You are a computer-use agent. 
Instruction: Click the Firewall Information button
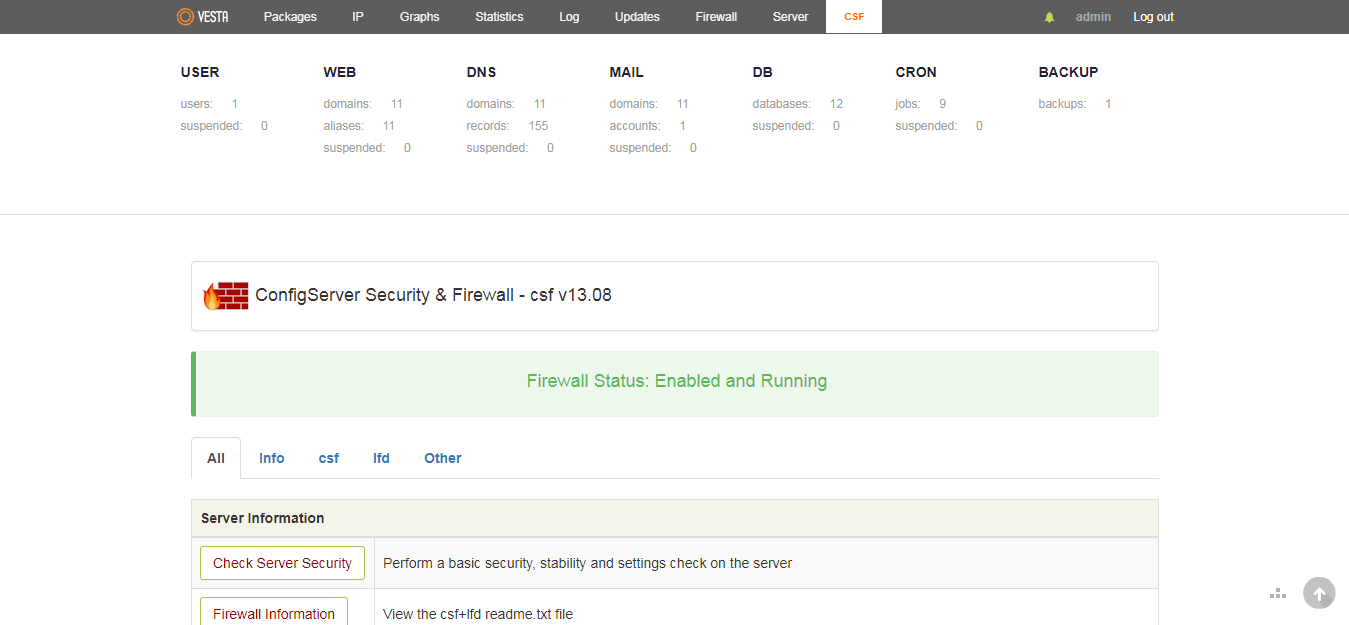(274, 612)
